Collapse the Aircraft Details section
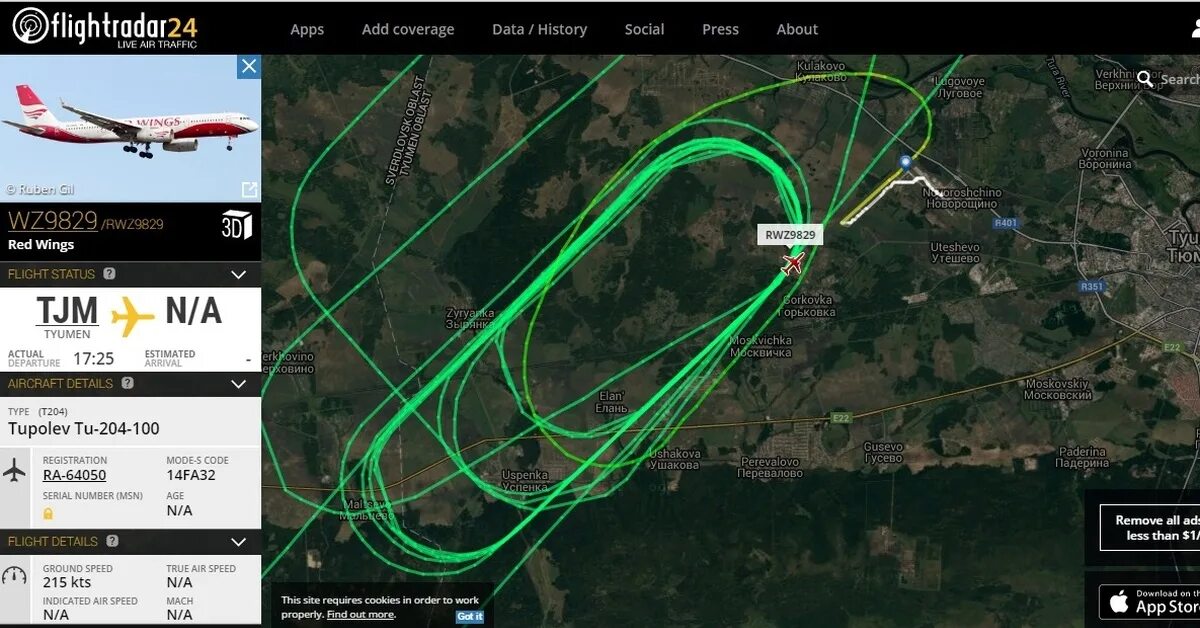The width and height of the screenshot is (1200, 628). 238,383
